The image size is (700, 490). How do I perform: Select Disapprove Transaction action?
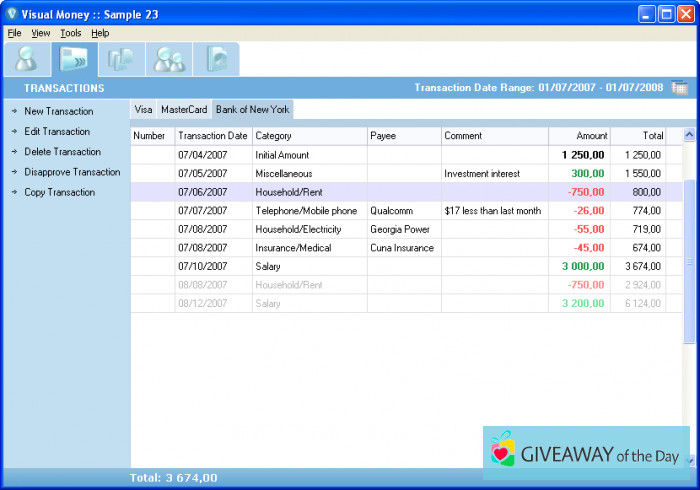pyautogui.click(x=72, y=172)
